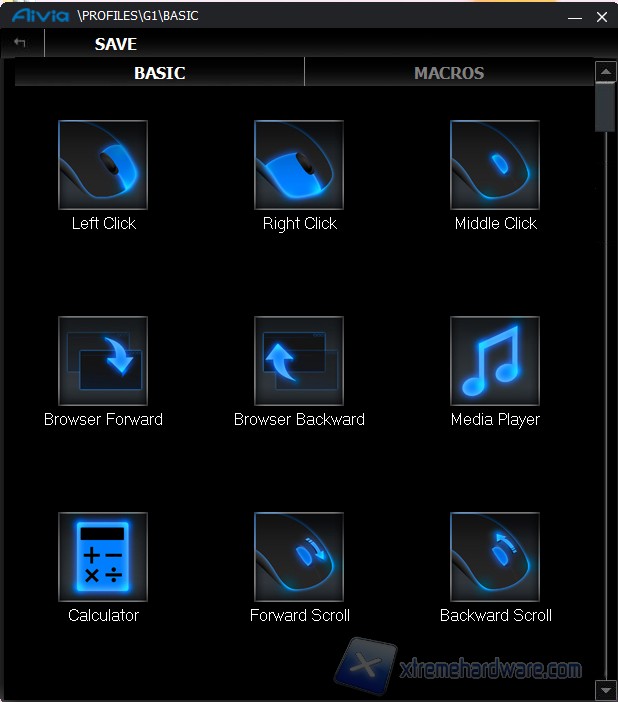Close the Aivia profile window
Viewport: 618px width, 702px height.
(x=601, y=17)
